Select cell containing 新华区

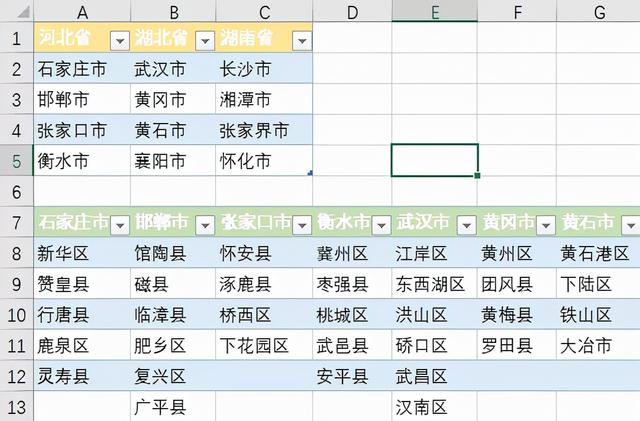82,253
